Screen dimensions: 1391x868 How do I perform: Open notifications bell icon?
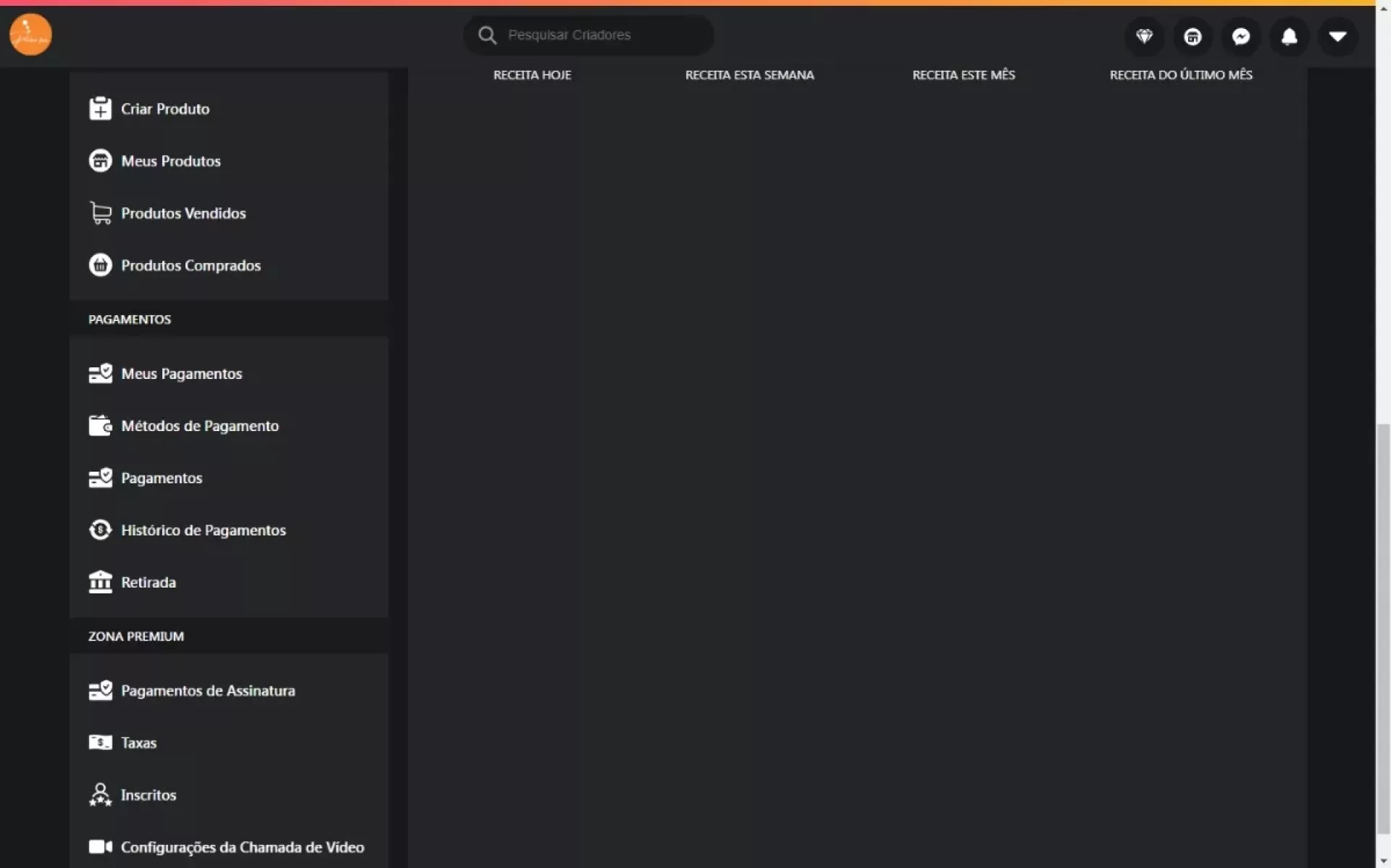pos(1290,36)
